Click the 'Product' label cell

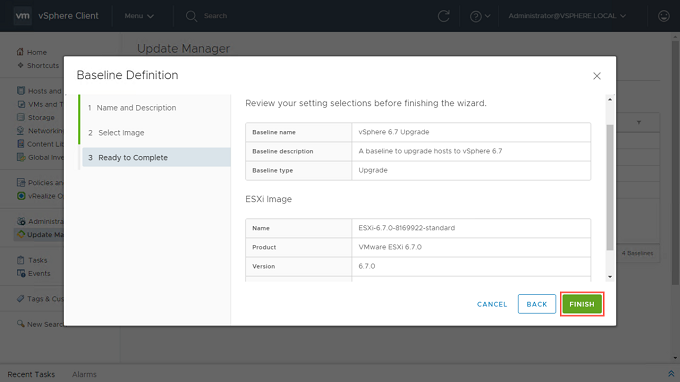click(x=298, y=247)
